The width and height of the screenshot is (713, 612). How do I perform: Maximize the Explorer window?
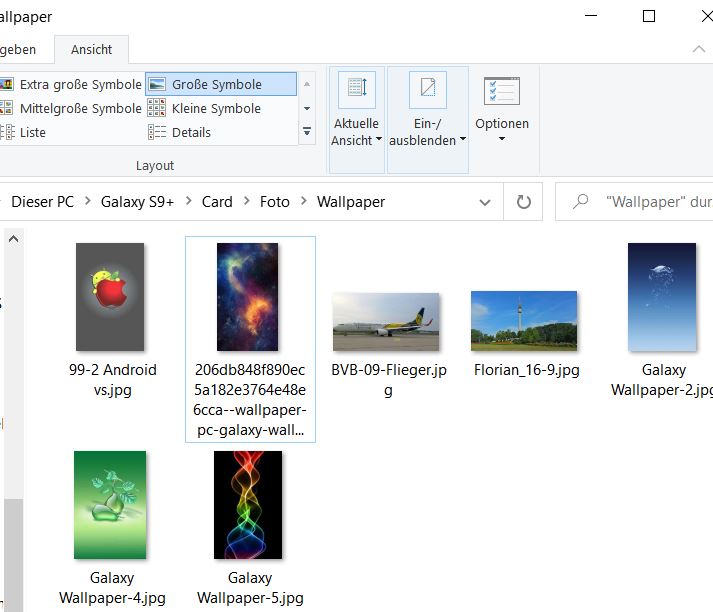(x=649, y=16)
